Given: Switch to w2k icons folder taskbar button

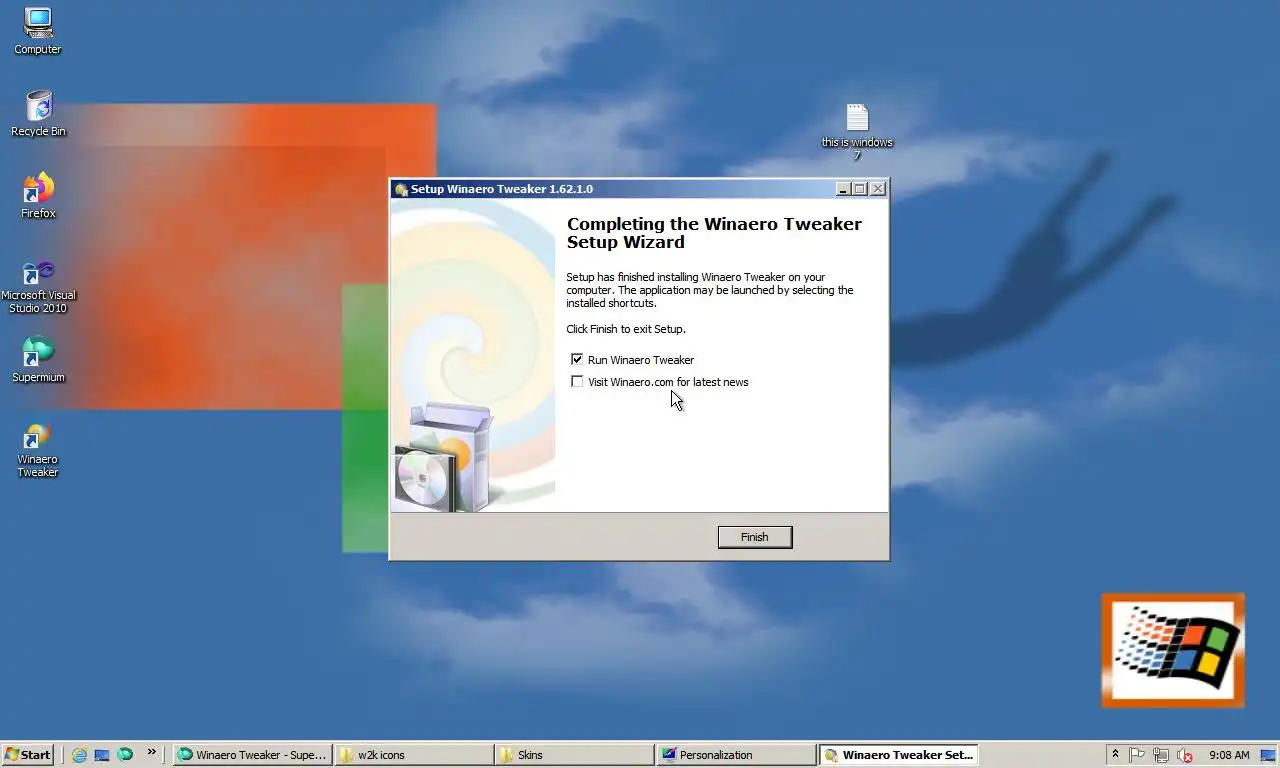Looking at the screenshot, I should pyautogui.click(x=413, y=755).
